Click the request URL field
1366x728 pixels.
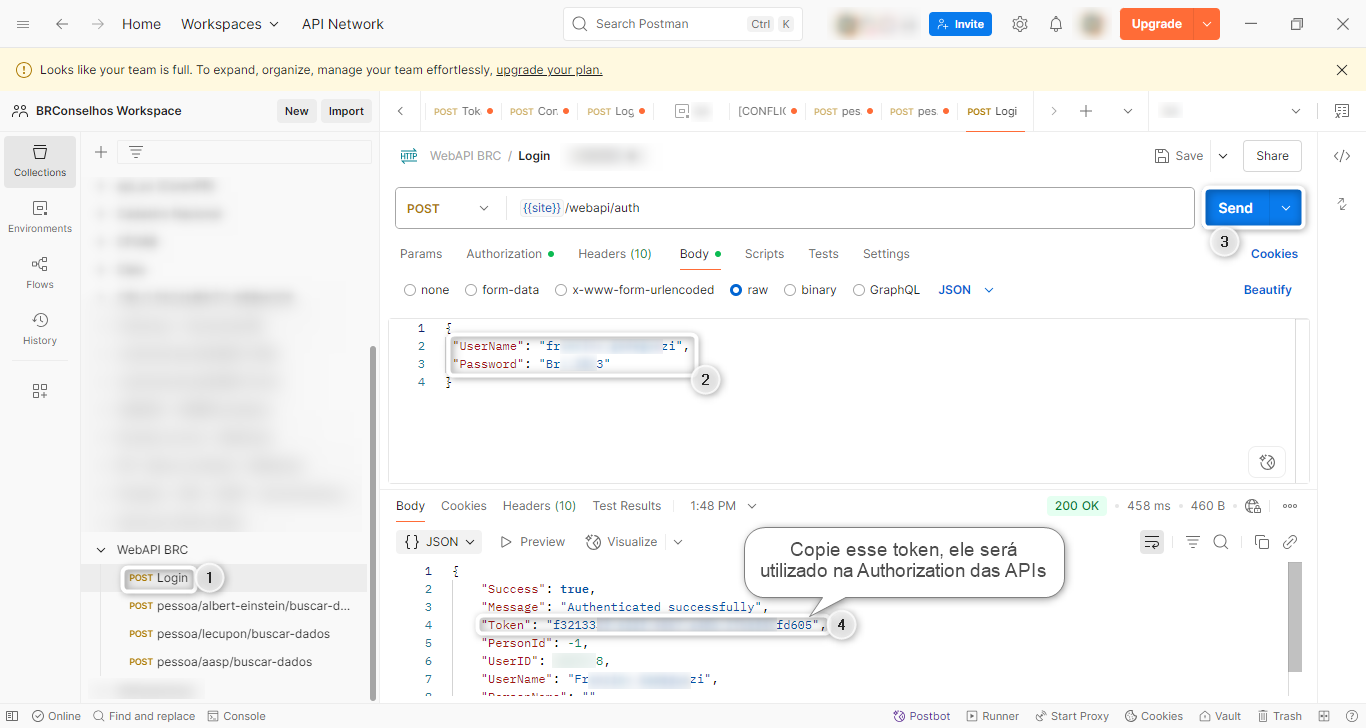(x=850, y=208)
